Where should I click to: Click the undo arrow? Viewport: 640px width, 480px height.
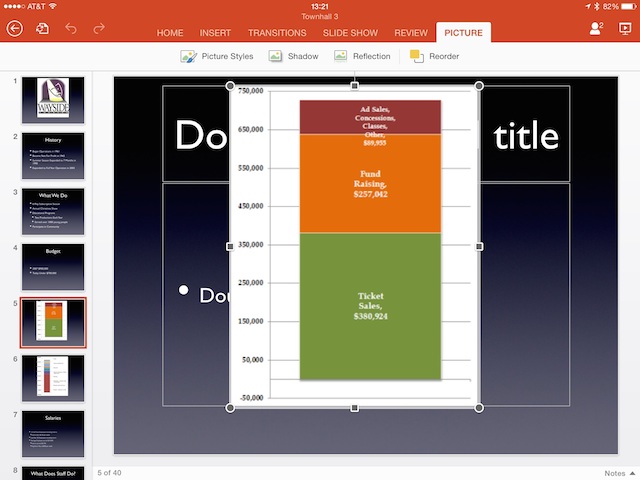(71, 28)
